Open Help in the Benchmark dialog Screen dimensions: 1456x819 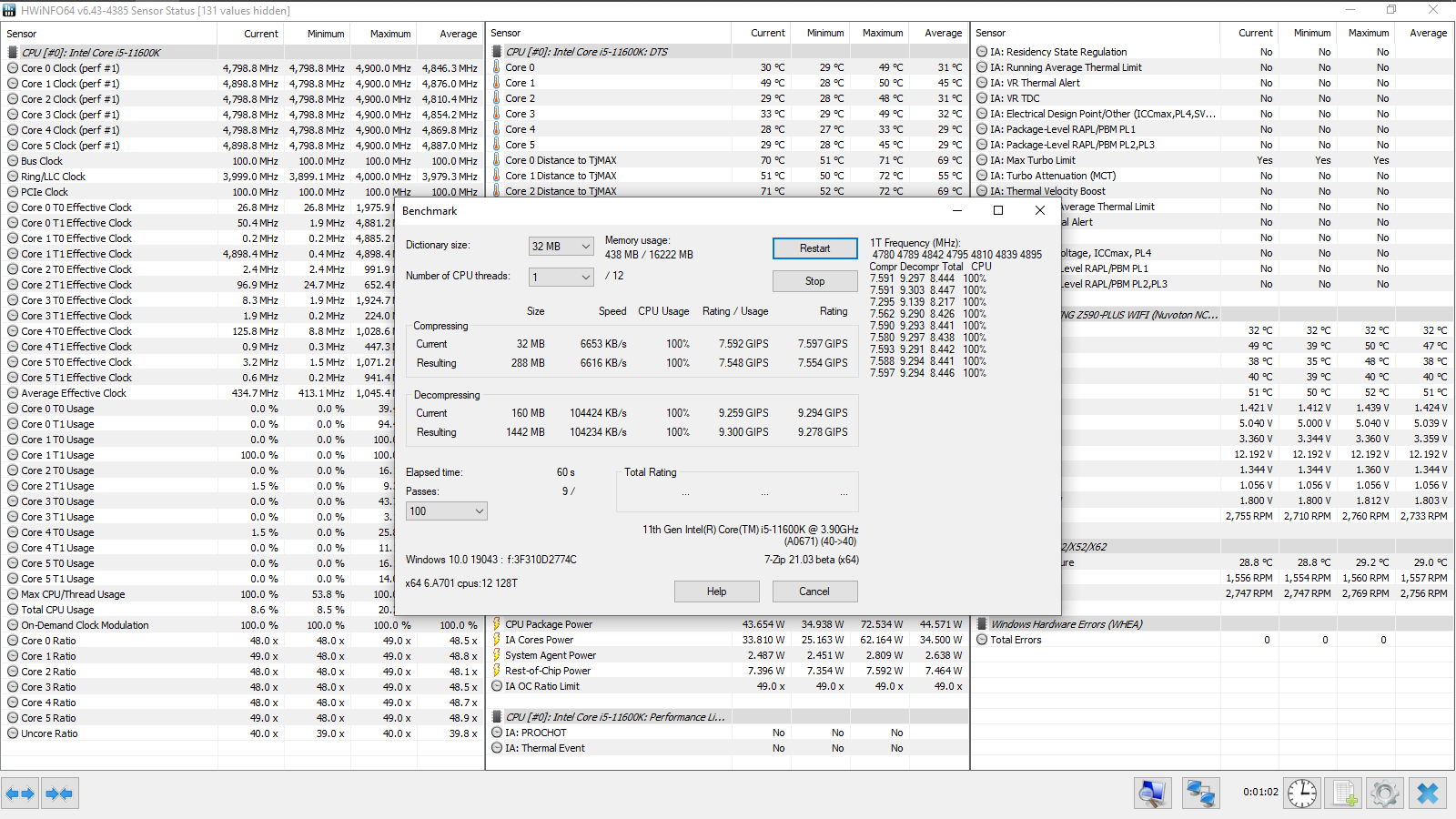pos(717,591)
